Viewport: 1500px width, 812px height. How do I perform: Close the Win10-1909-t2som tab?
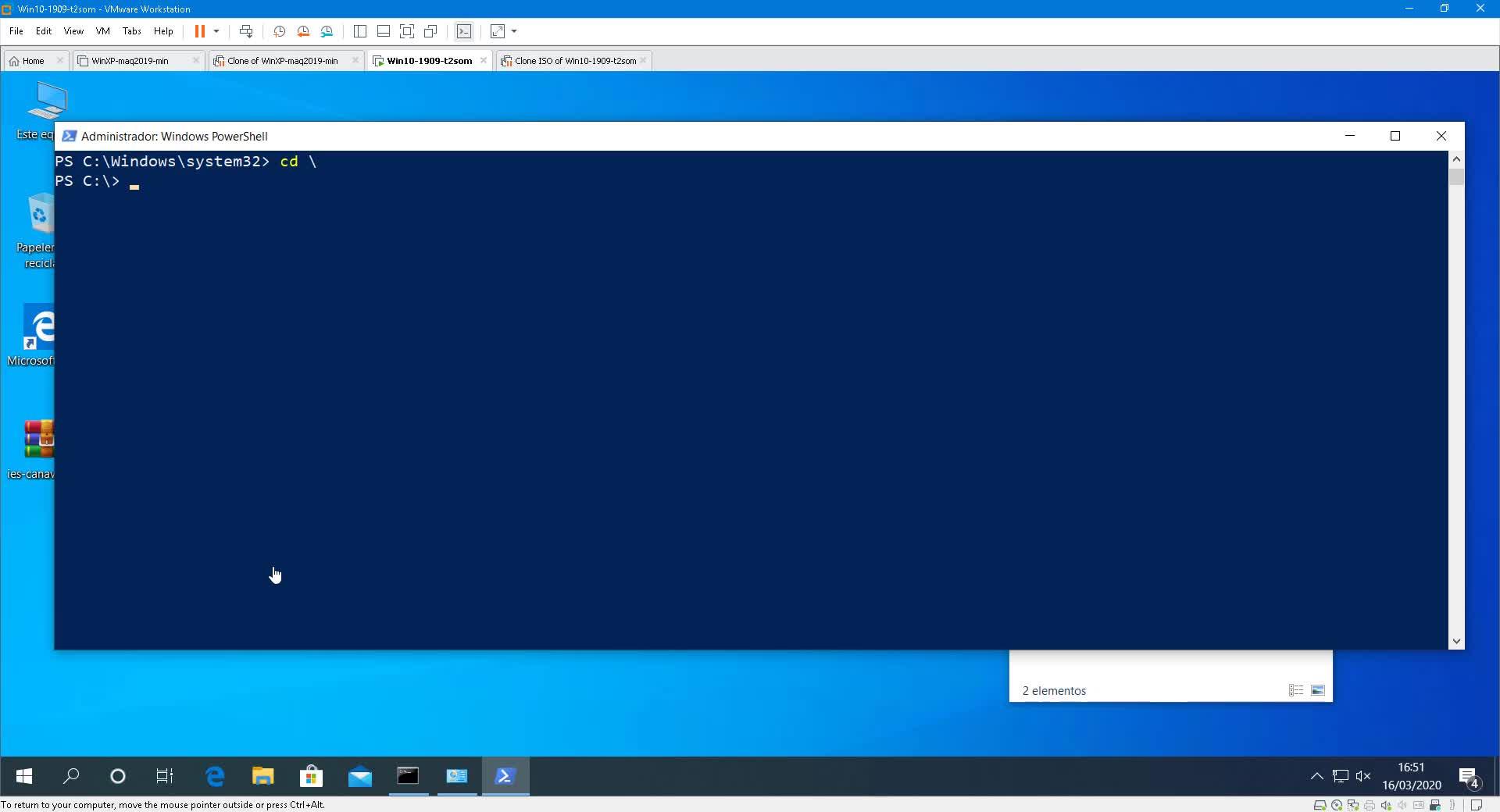click(x=484, y=60)
